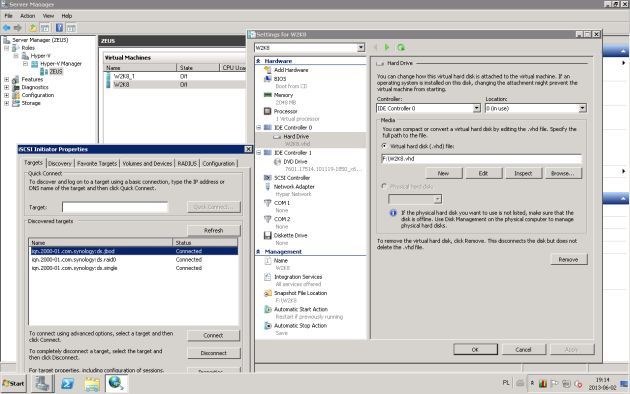630x394 pixels.
Task: Click OK in the Settings dialog
Action: pyautogui.click(x=475, y=349)
